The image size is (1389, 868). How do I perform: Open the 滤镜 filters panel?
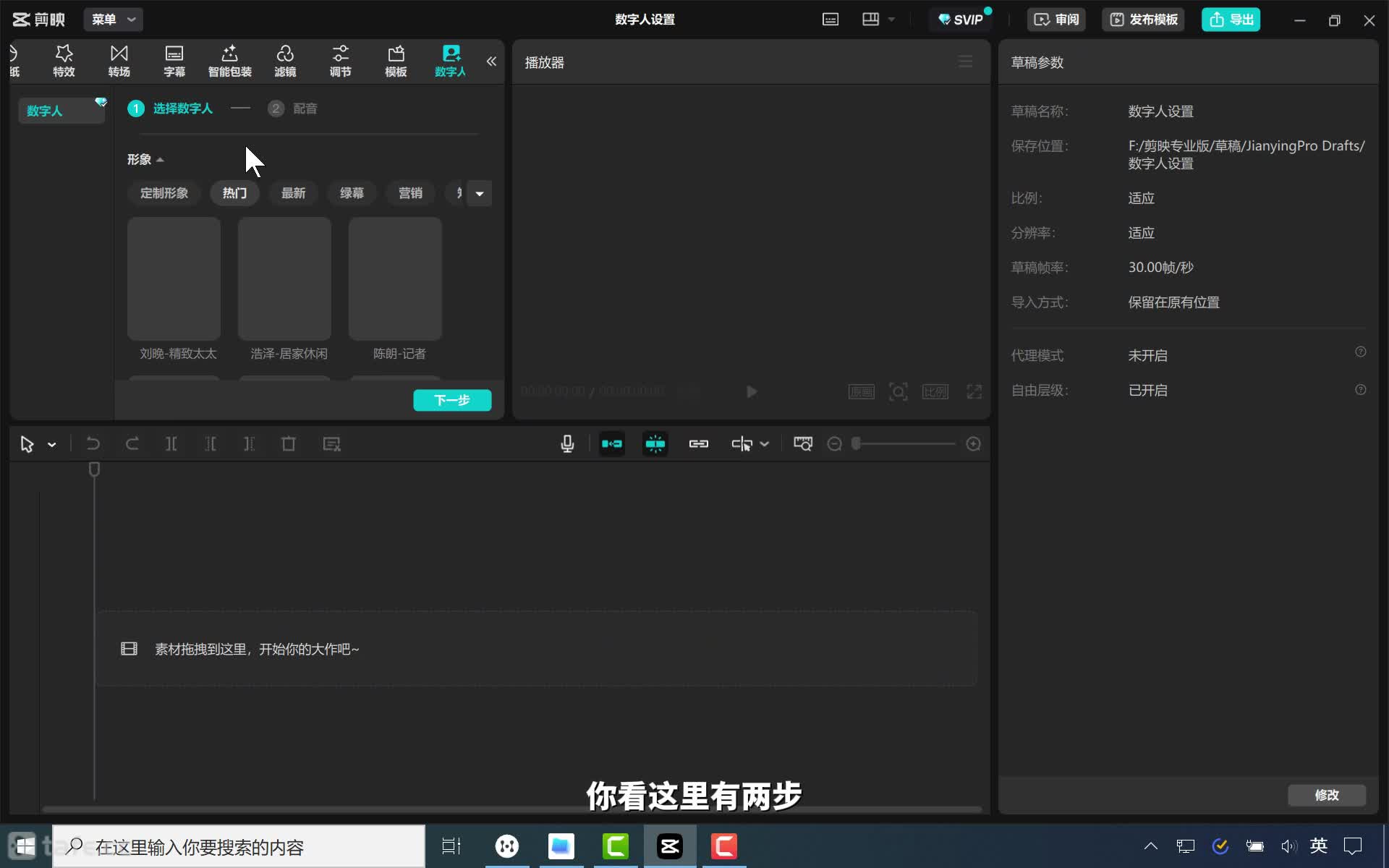click(285, 61)
